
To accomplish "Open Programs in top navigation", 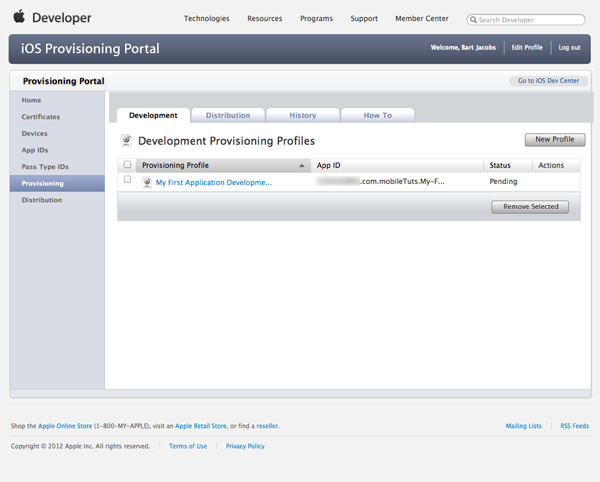I will (x=316, y=18).
